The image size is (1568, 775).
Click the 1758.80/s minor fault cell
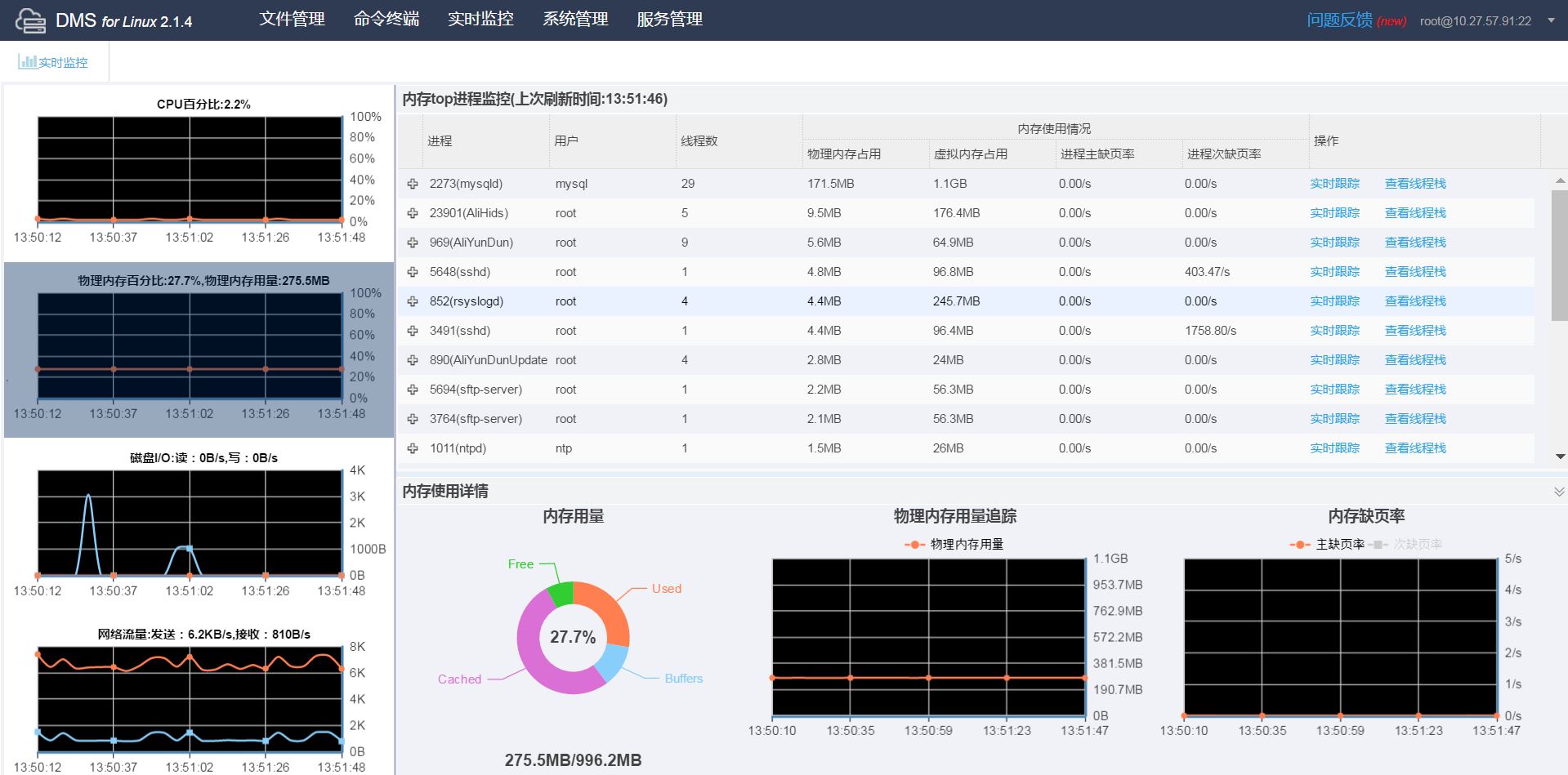click(1210, 331)
